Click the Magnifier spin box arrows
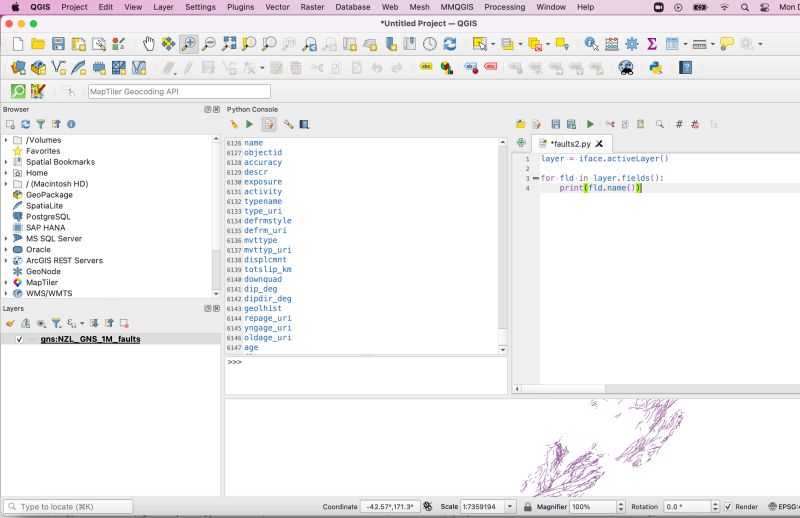800x518 pixels. tap(621, 507)
